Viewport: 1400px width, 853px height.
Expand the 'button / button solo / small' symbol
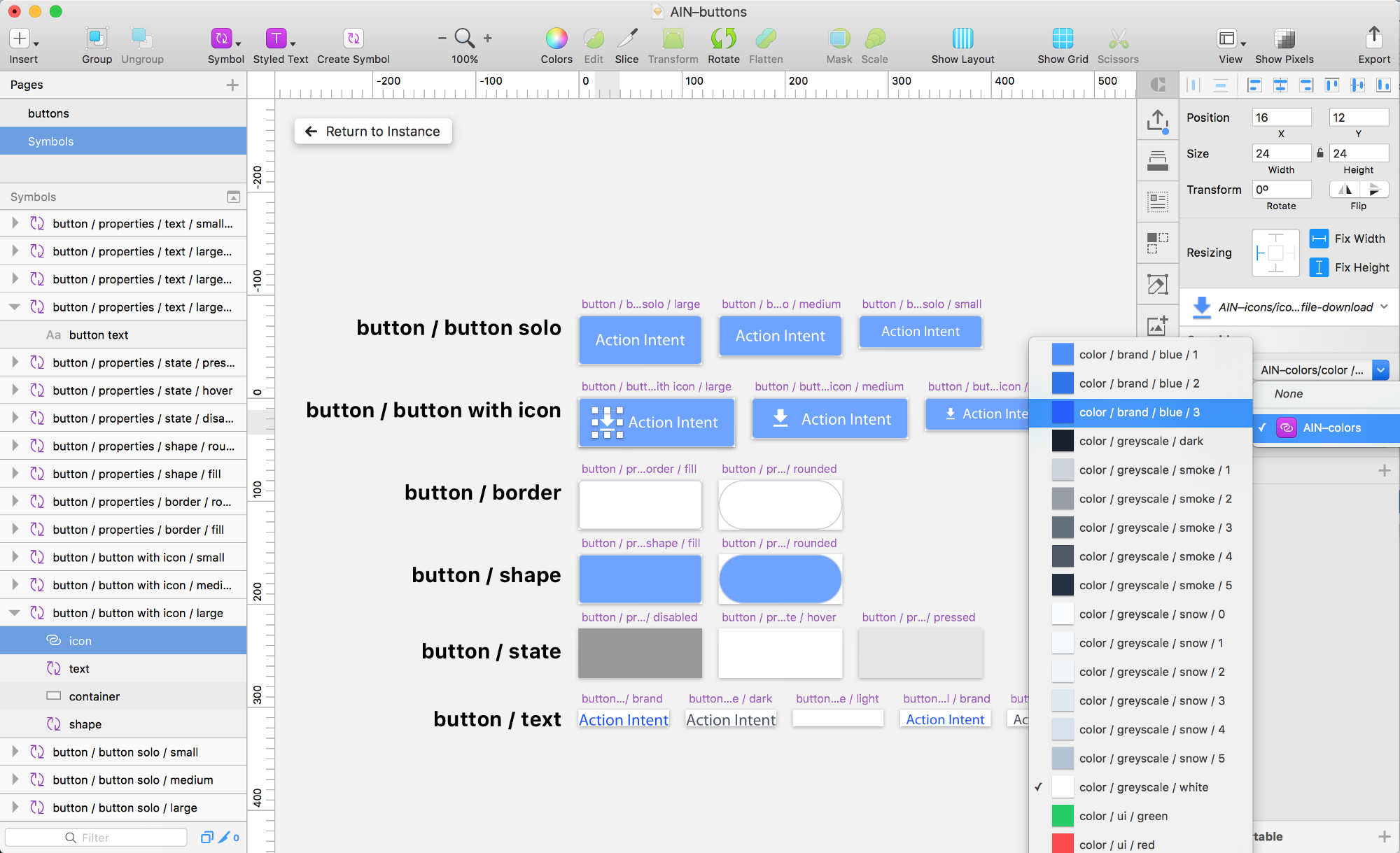(15, 752)
